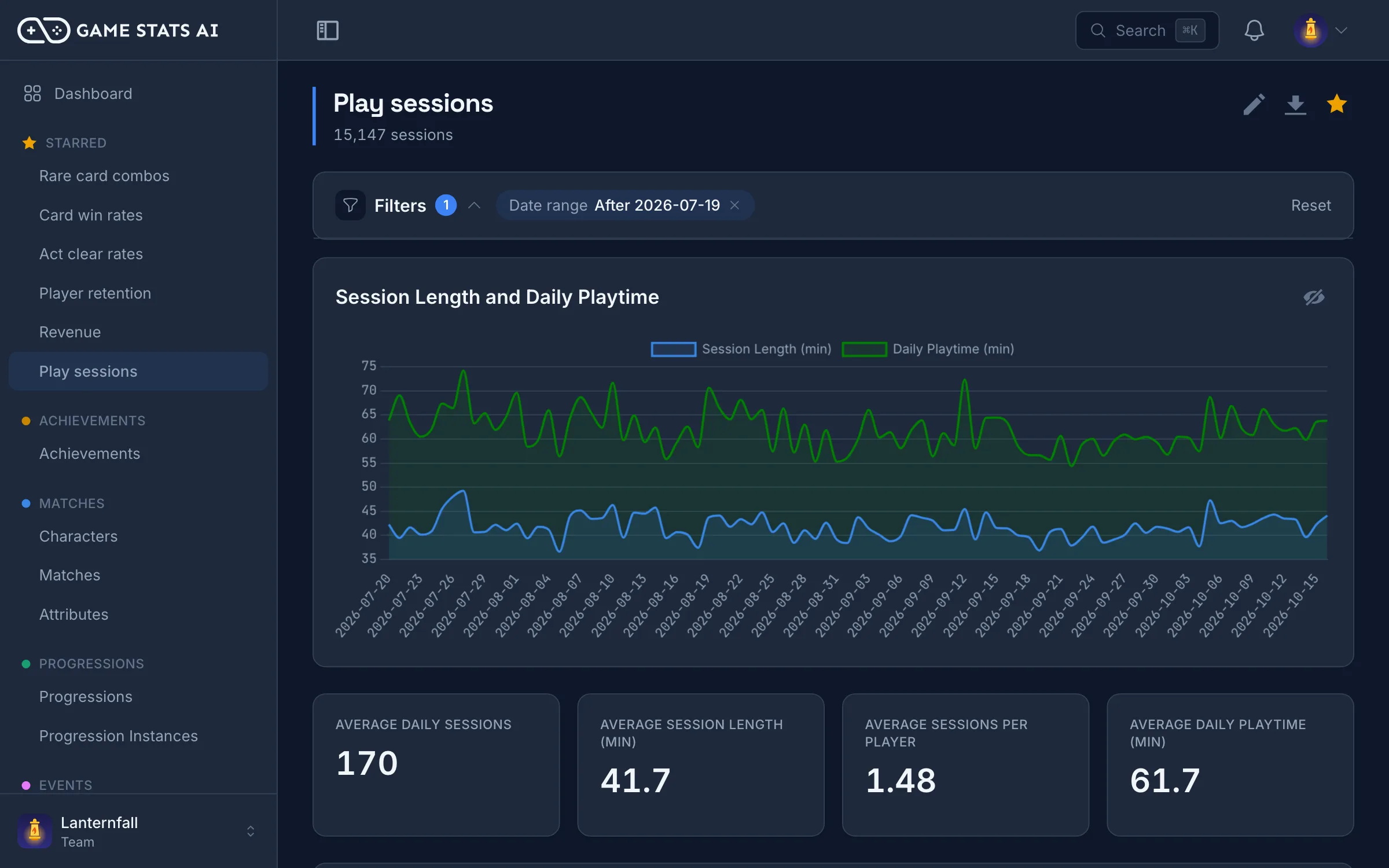Image resolution: width=1389 pixels, height=868 pixels.
Task: Click the Average Daily Playtime card
Action: click(1230, 765)
